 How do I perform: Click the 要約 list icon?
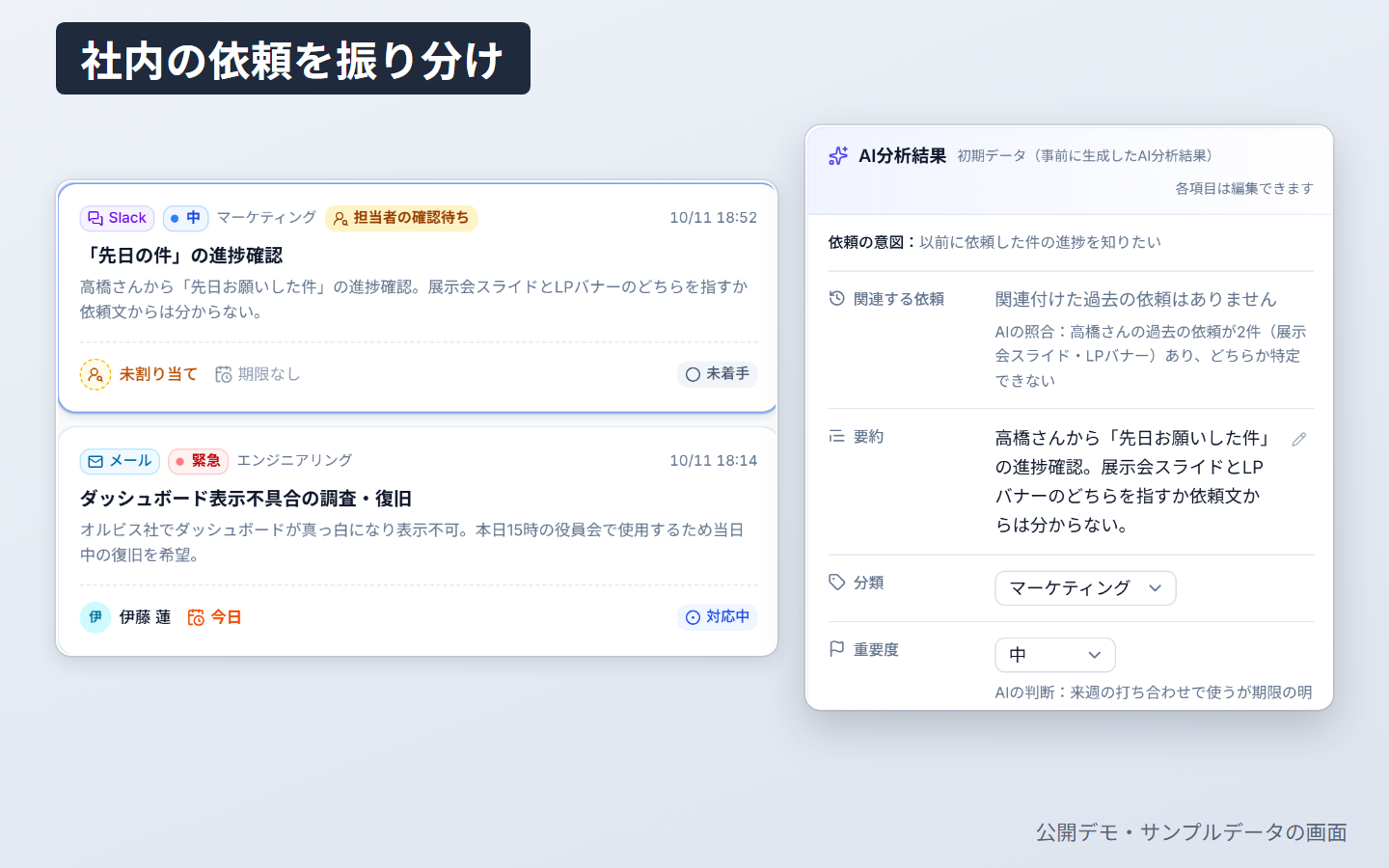point(837,437)
